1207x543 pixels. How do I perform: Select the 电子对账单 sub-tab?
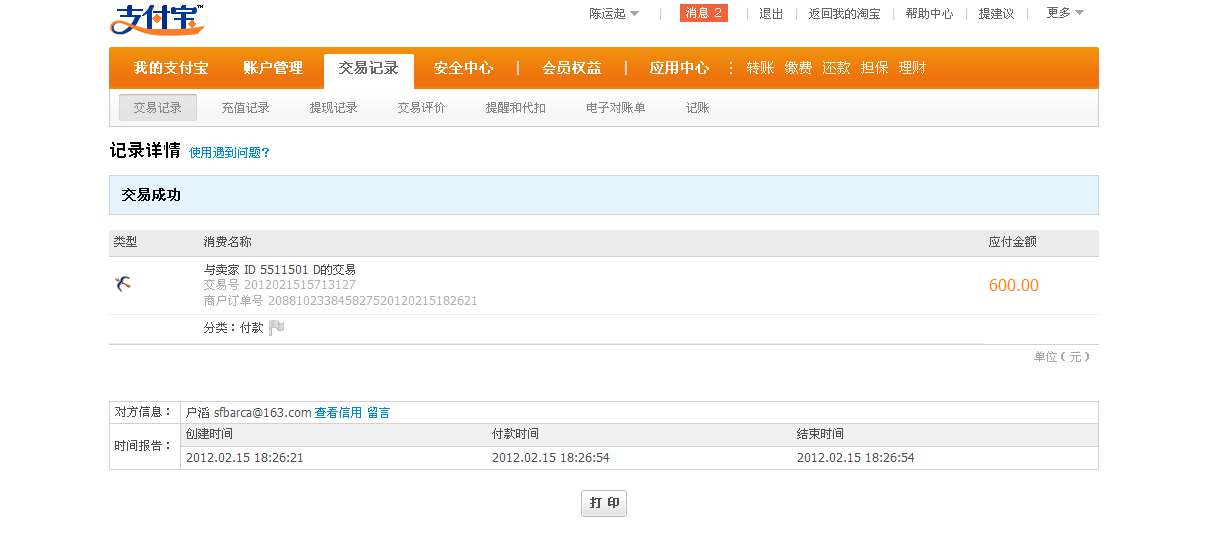tap(615, 108)
